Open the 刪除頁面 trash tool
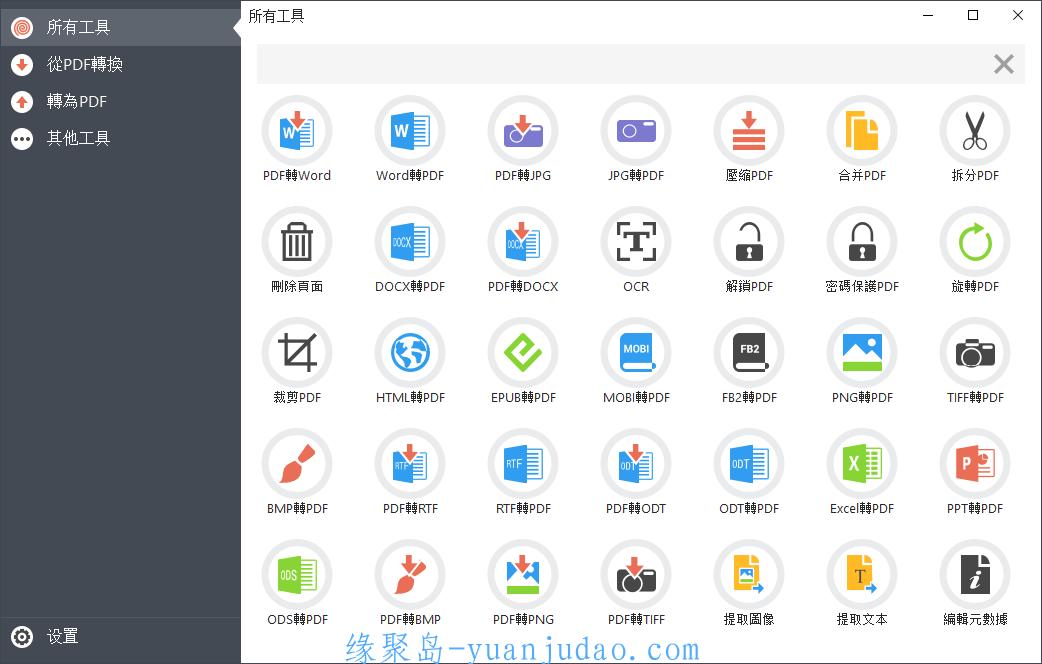 click(297, 242)
